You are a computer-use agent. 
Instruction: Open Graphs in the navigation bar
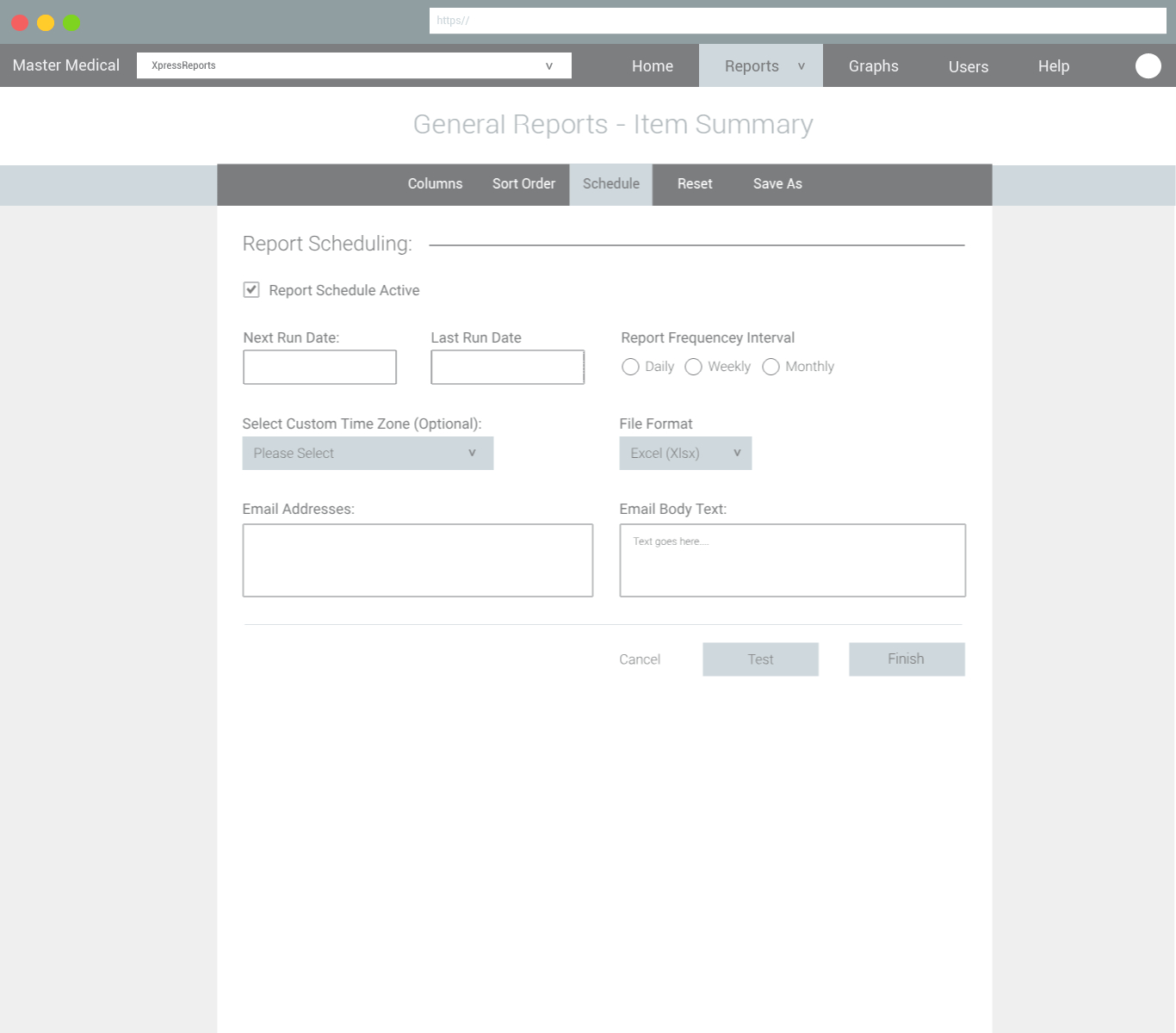click(x=873, y=66)
